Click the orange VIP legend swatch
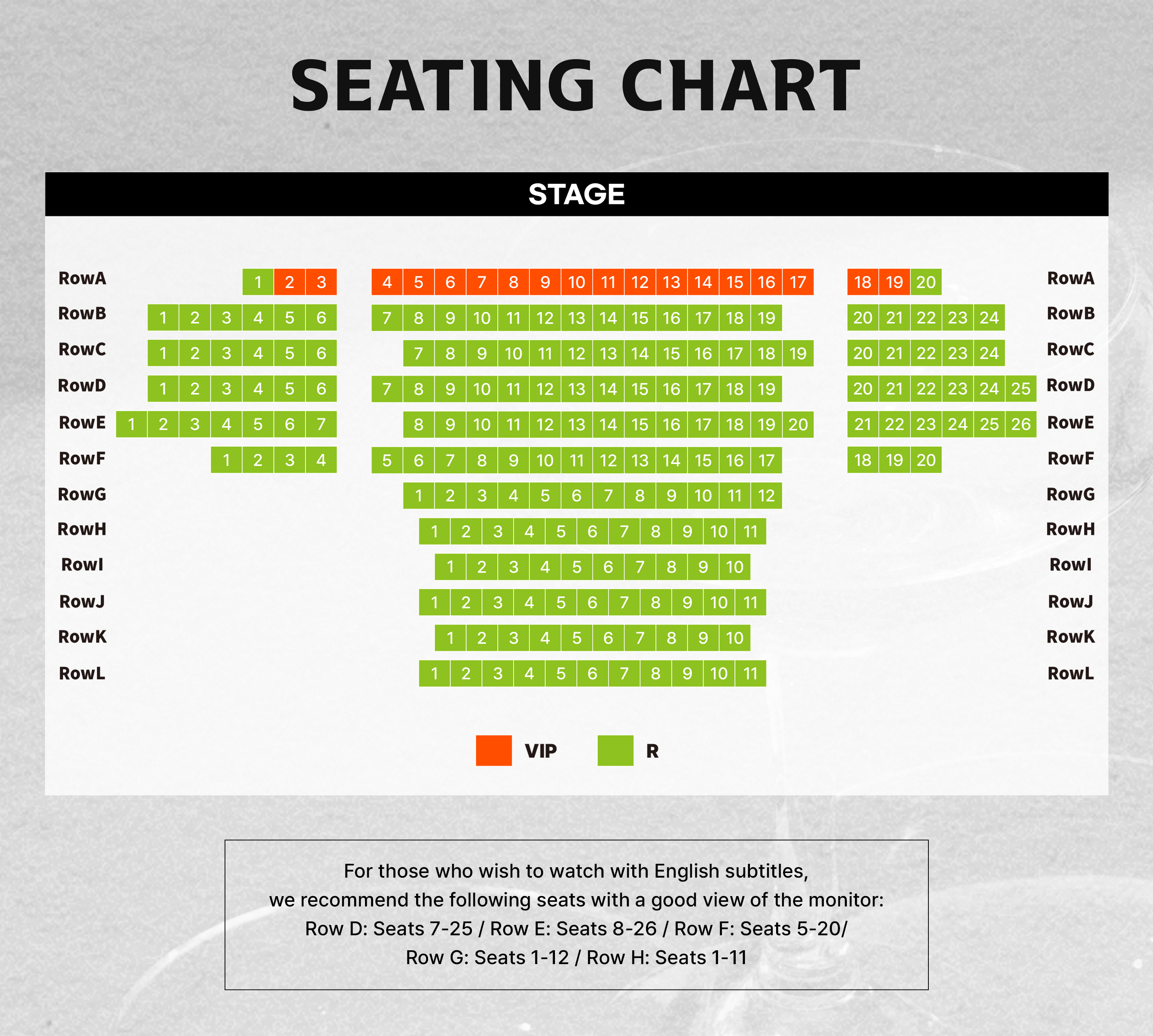 [x=494, y=750]
